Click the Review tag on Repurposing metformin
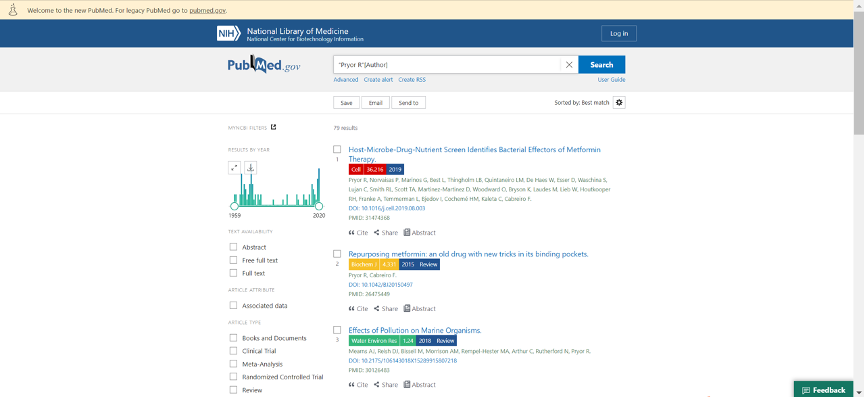The image size is (864, 397). click(428, 265)
